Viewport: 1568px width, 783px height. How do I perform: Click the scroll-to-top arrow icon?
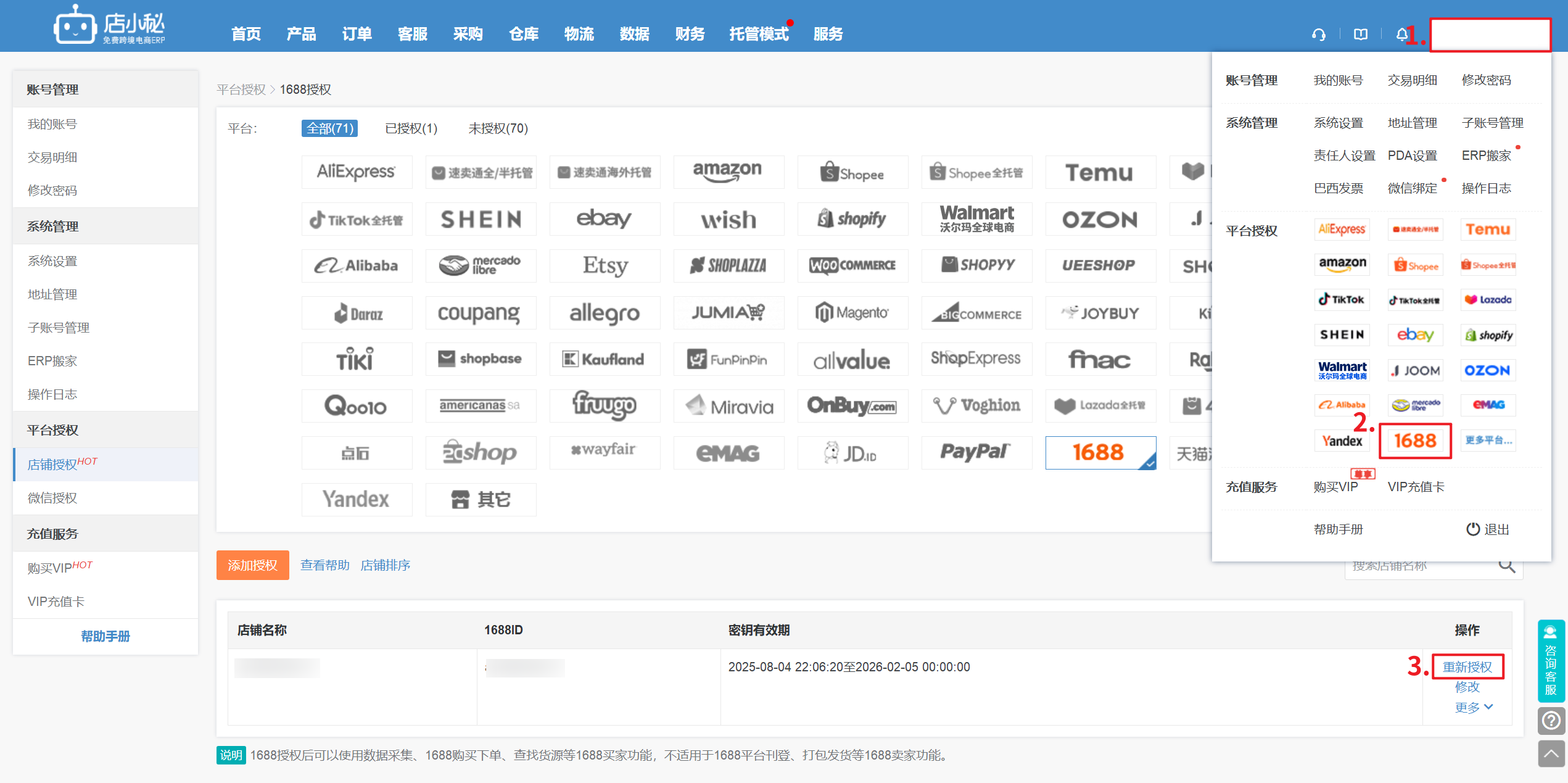1551,753
